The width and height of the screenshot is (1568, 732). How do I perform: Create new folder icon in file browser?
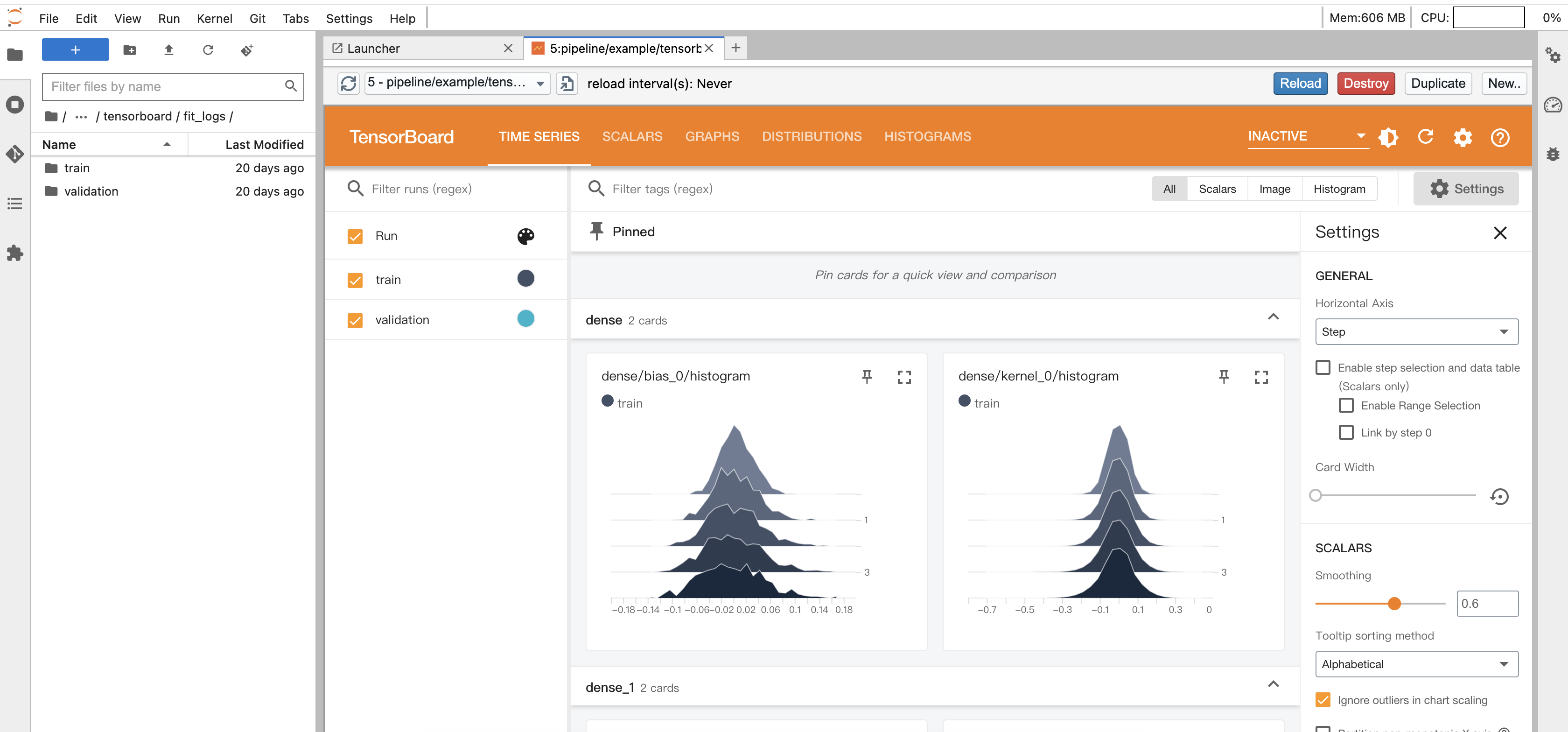pos(130,50)
